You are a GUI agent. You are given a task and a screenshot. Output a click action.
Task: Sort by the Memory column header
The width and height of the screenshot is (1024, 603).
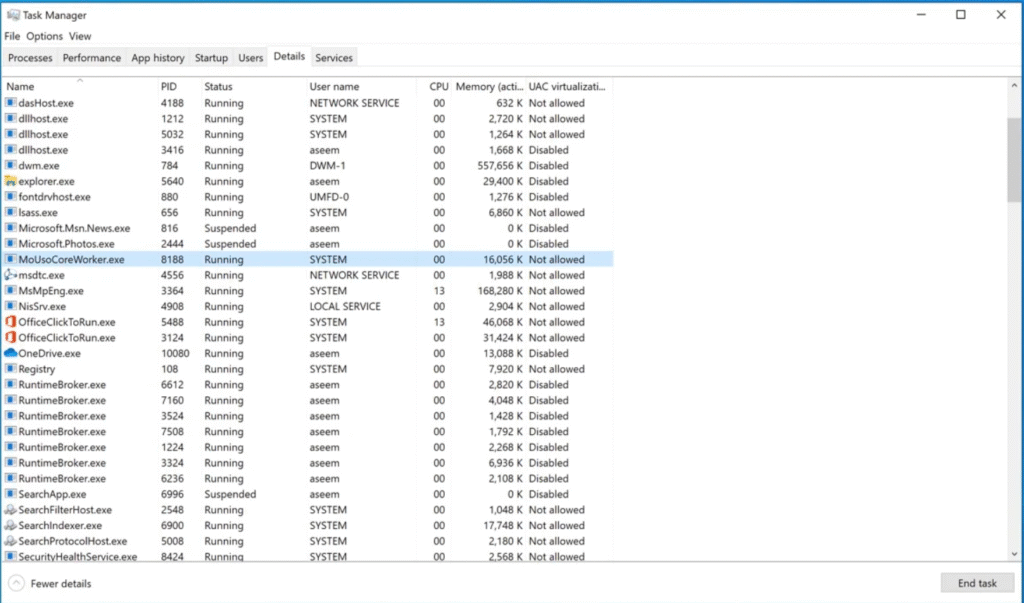pyautogui.click(x=489, y=86)
